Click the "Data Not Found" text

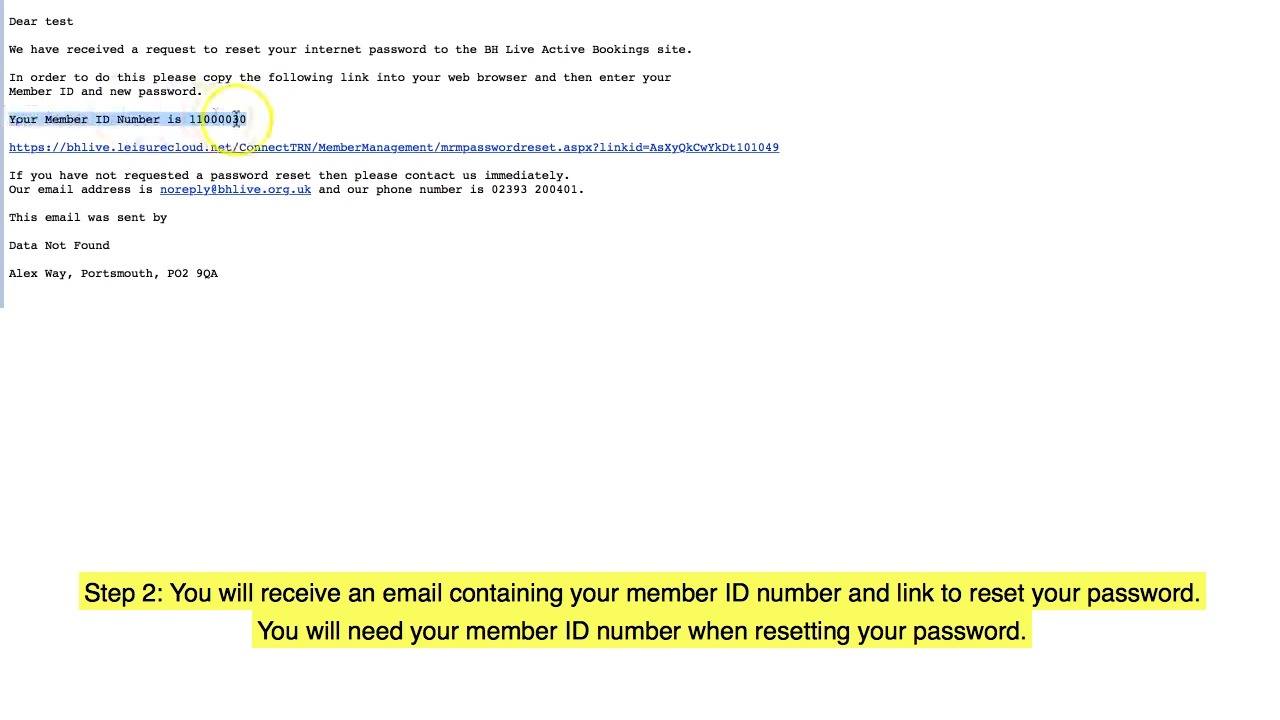(59, 246)
